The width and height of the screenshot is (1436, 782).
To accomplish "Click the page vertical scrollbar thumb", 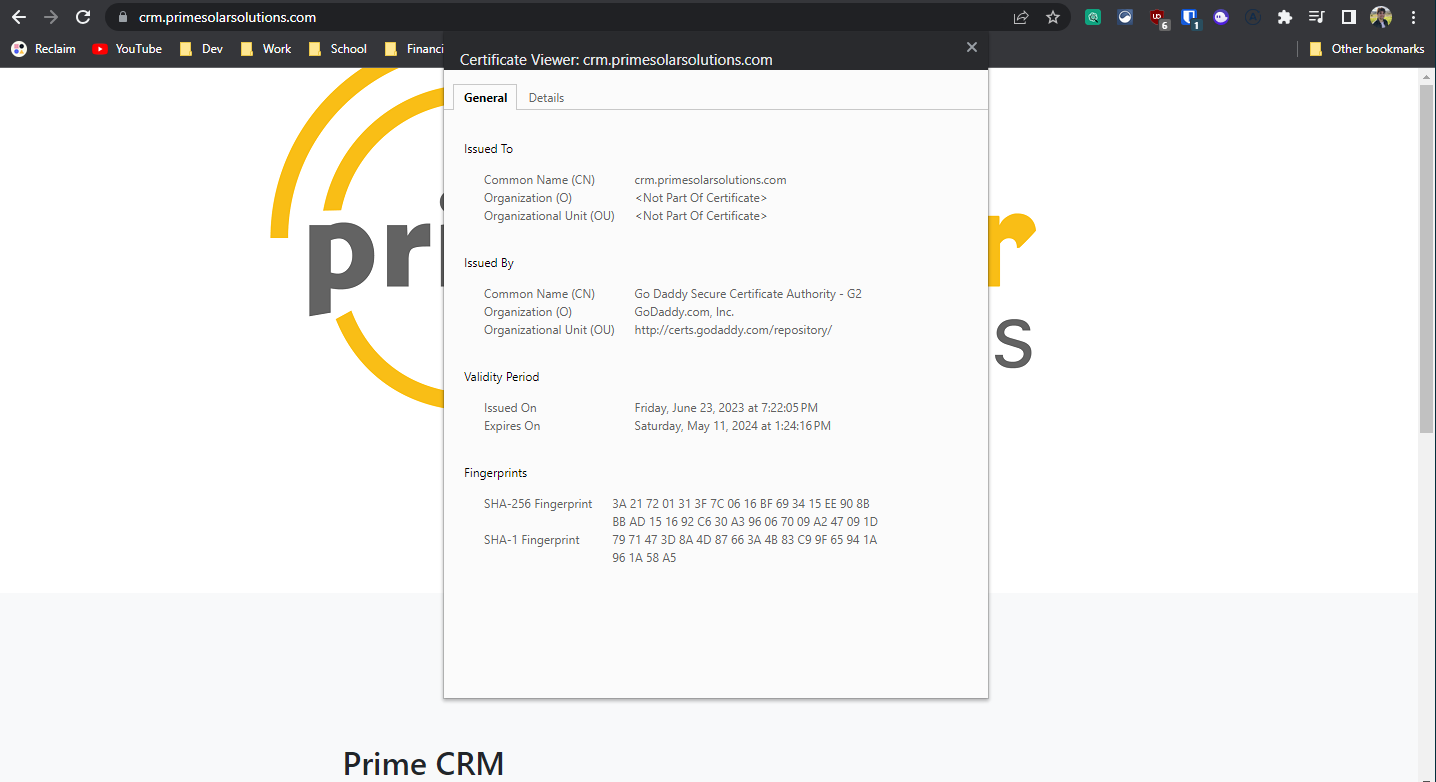I will coord(1427,258).
